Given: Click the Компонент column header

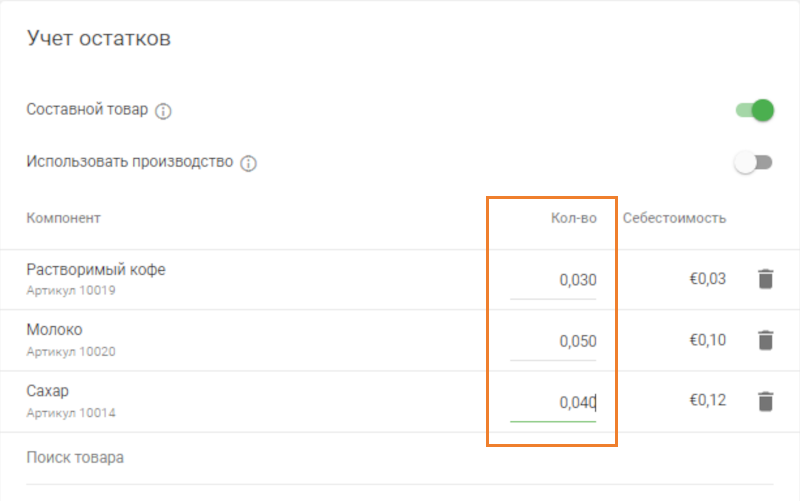Looking at the screenshot, I should [x=64, y=218].
